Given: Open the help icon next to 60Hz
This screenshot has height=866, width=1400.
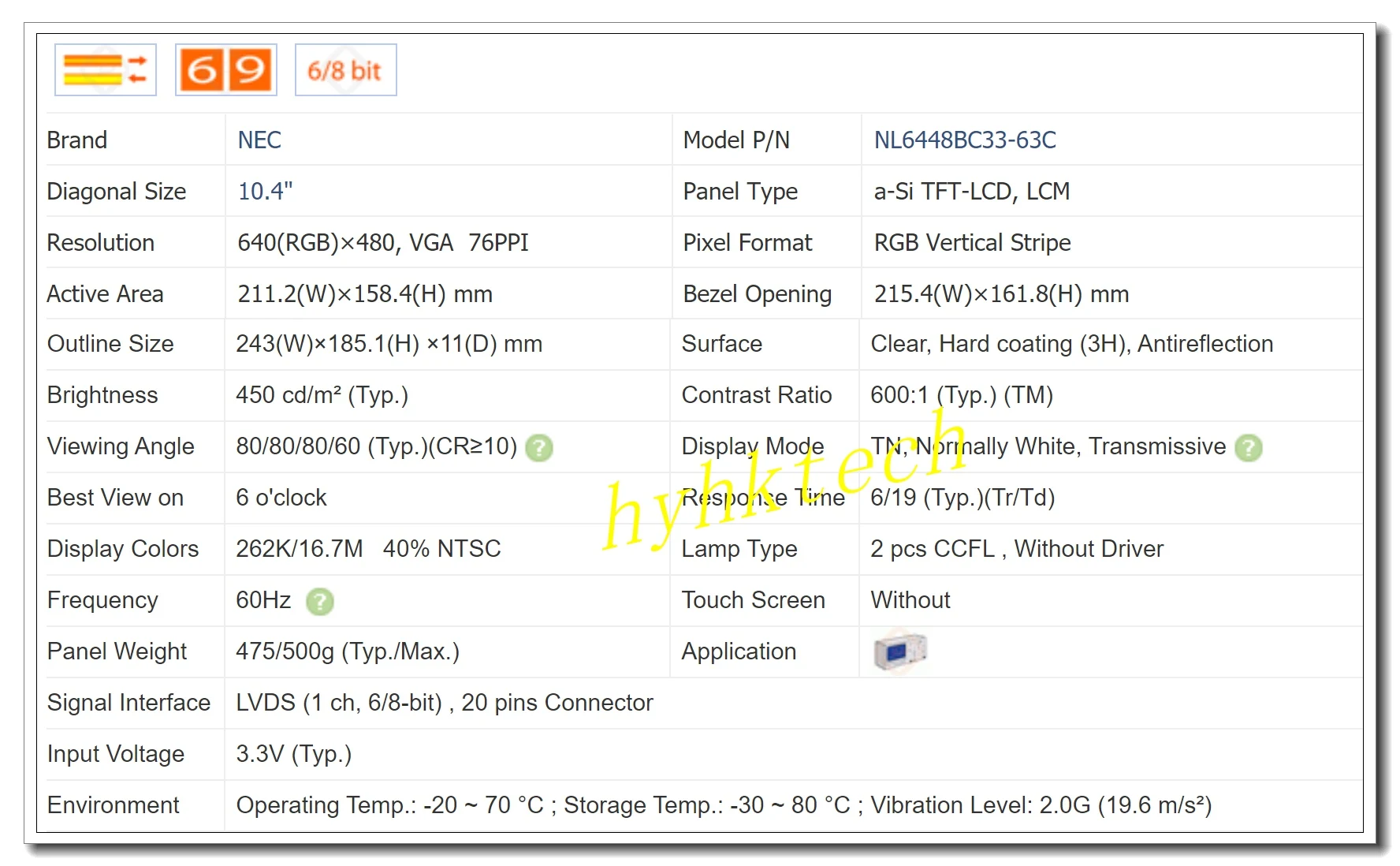Looking at the screenshot, I should coord(320,602).
